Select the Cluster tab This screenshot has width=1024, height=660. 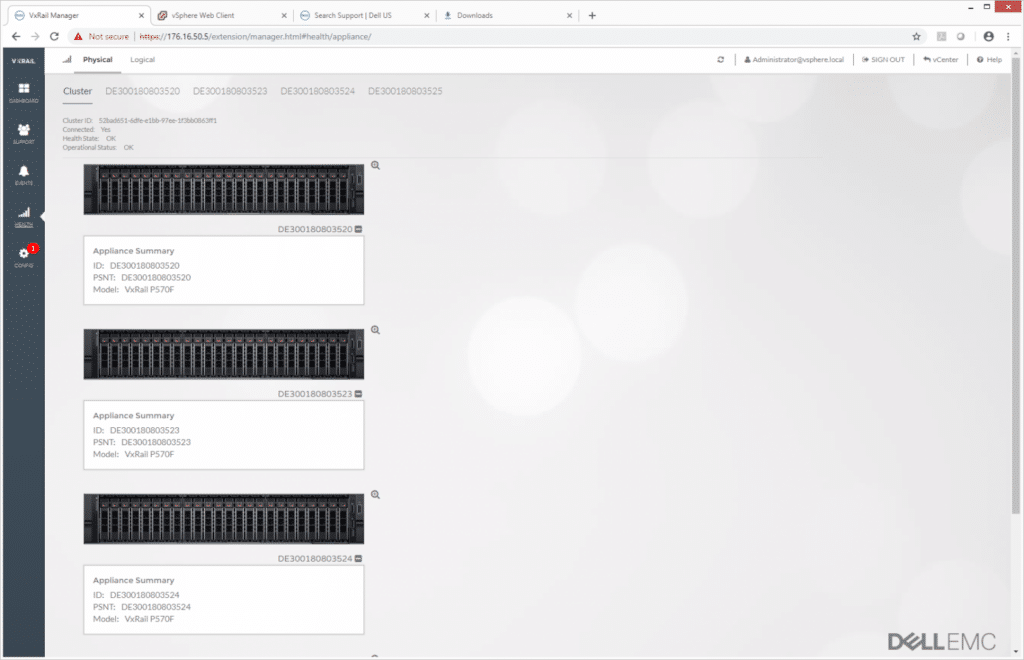(77, 91)
